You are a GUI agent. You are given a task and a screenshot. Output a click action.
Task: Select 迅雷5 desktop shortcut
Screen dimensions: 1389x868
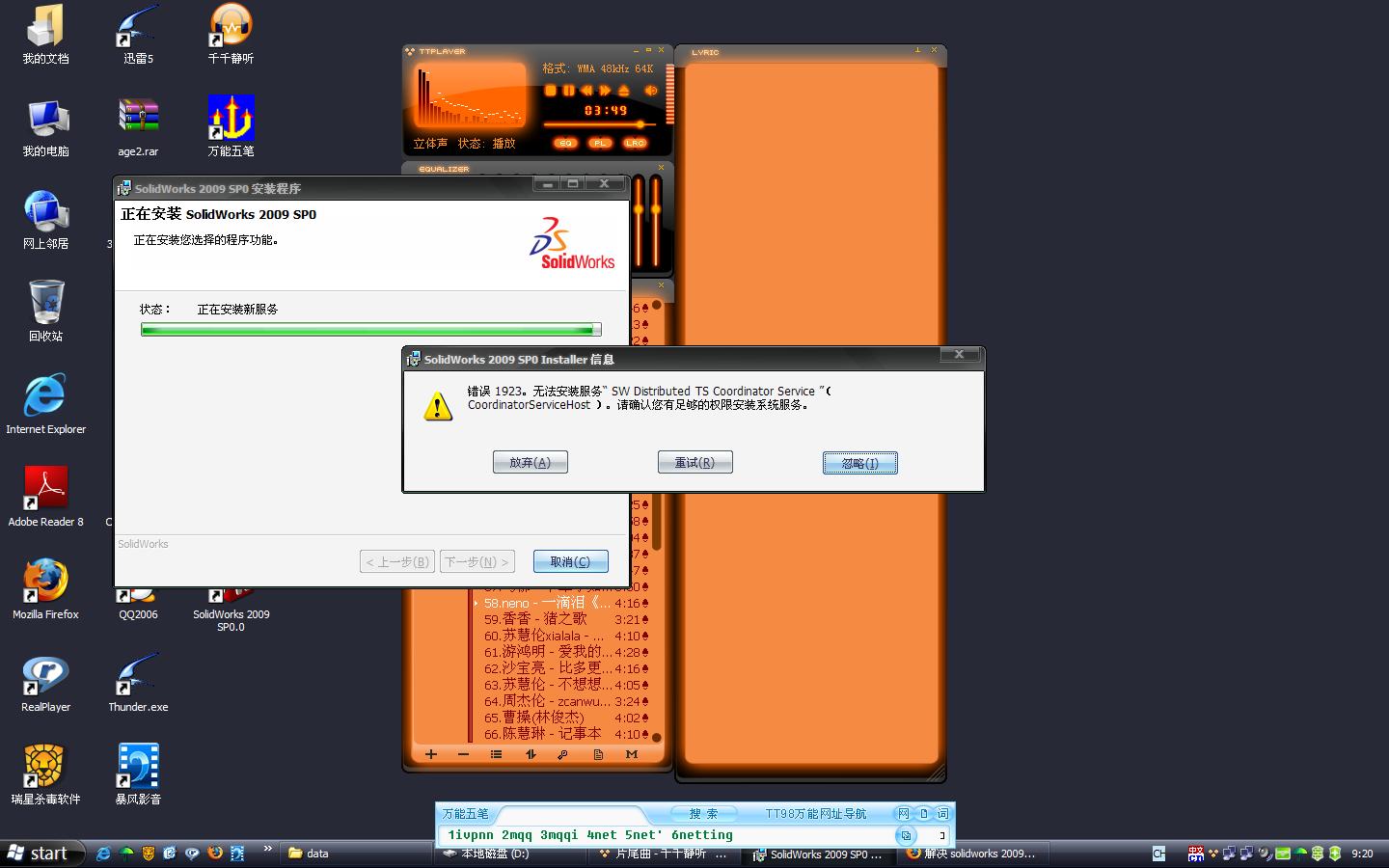[x=138, y=36]
